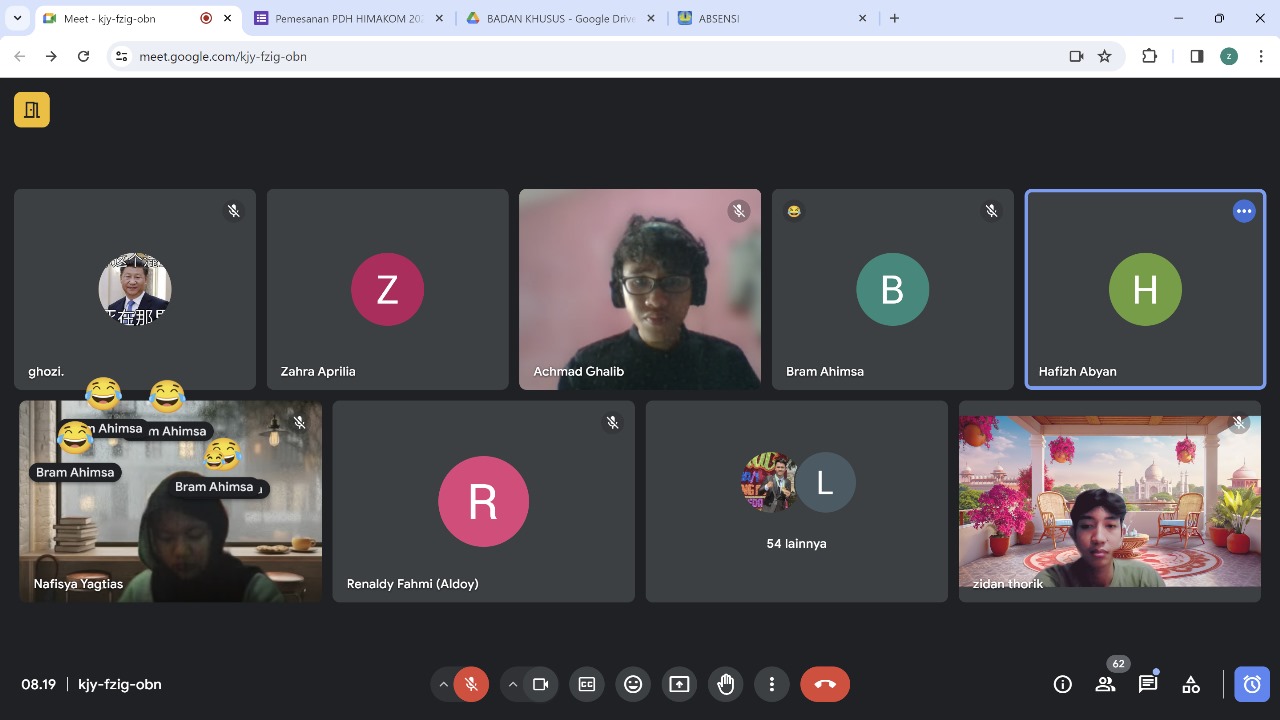Open the activities icon
This screenshot has width=1280, height=720.
[x=1190, y=684]
